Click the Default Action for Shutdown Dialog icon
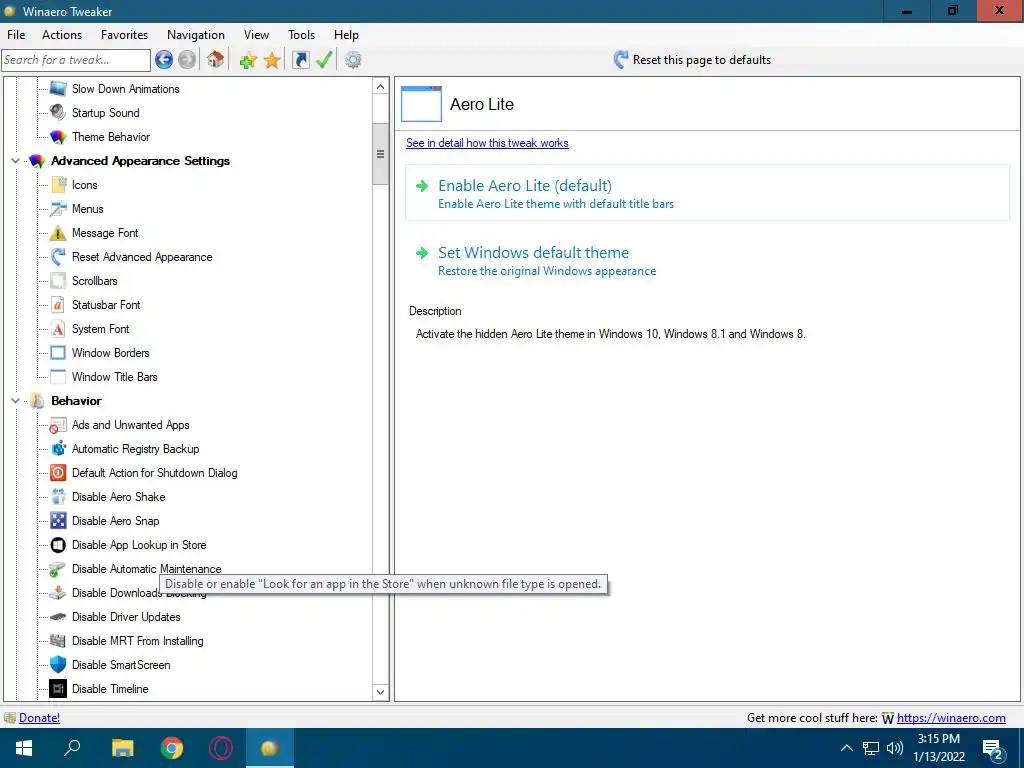The width and height of the screenshot is (1024, 768). [58, 473]
